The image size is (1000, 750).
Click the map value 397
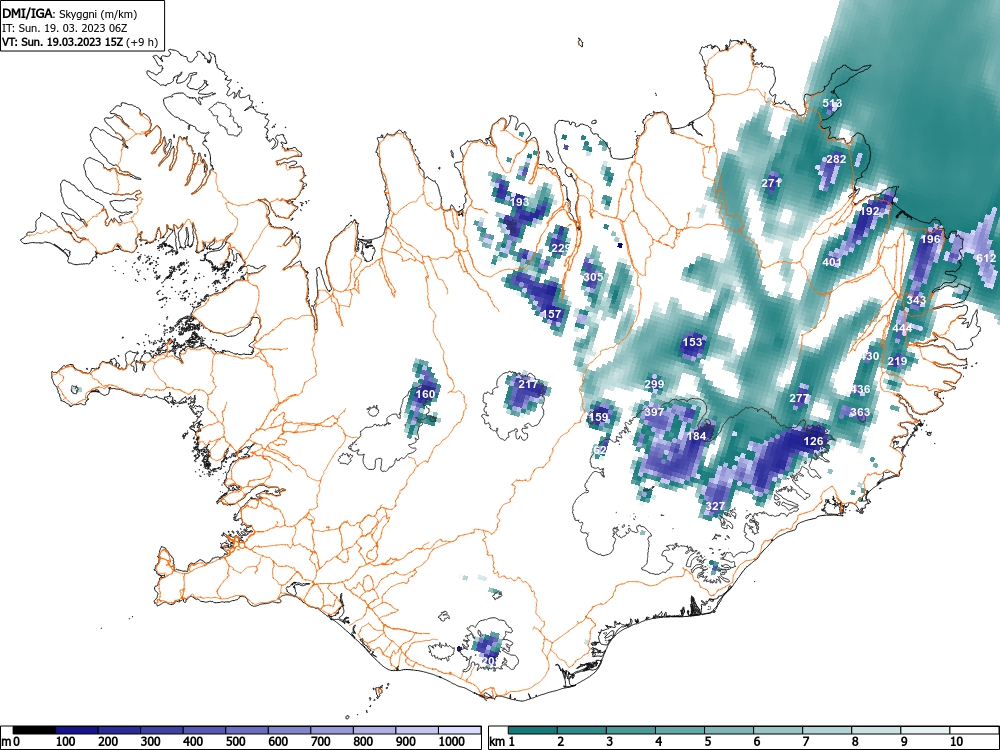(x=654, y=412)
